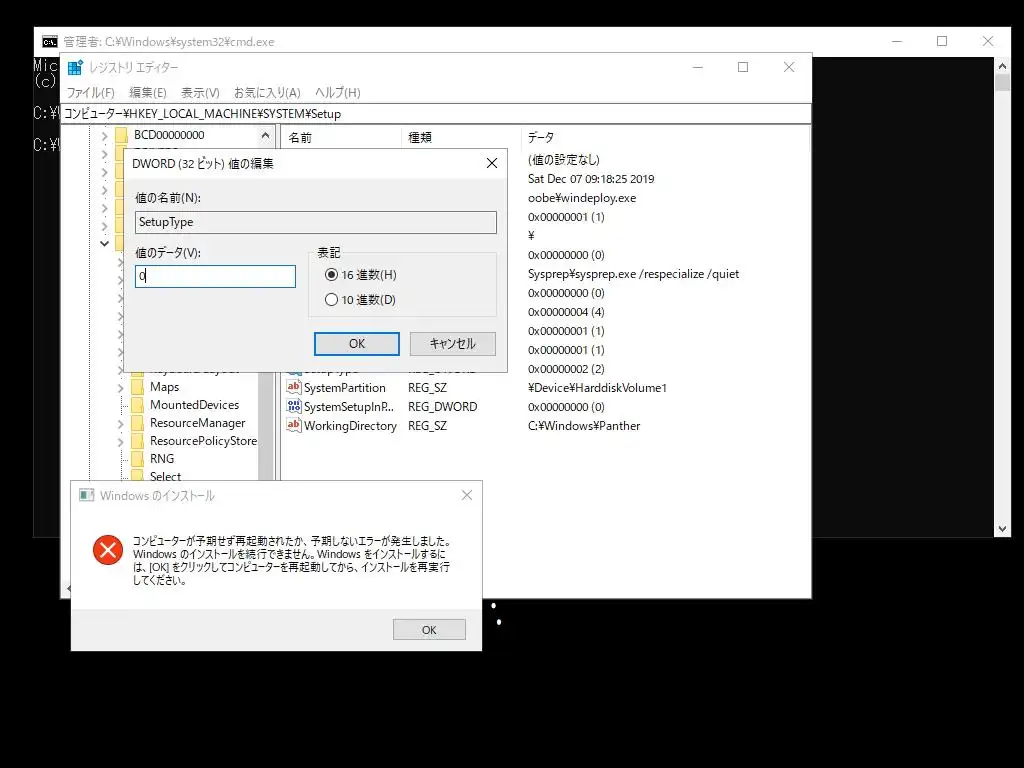Click tree pane scroll up arrow
Viewport: 1024px width, 768px height.
coord(265,136)
